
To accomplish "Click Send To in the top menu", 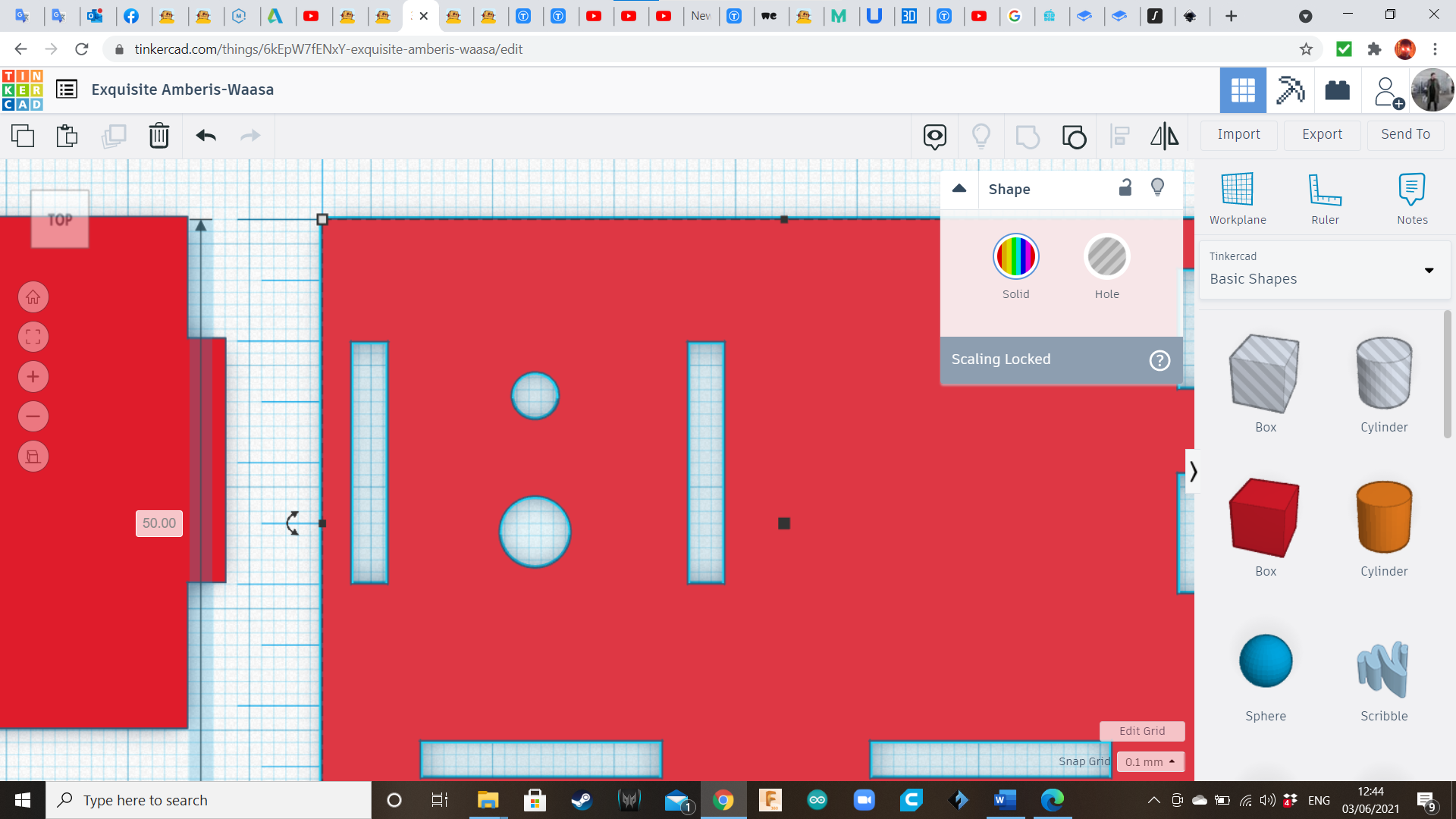I will 1404,134.
